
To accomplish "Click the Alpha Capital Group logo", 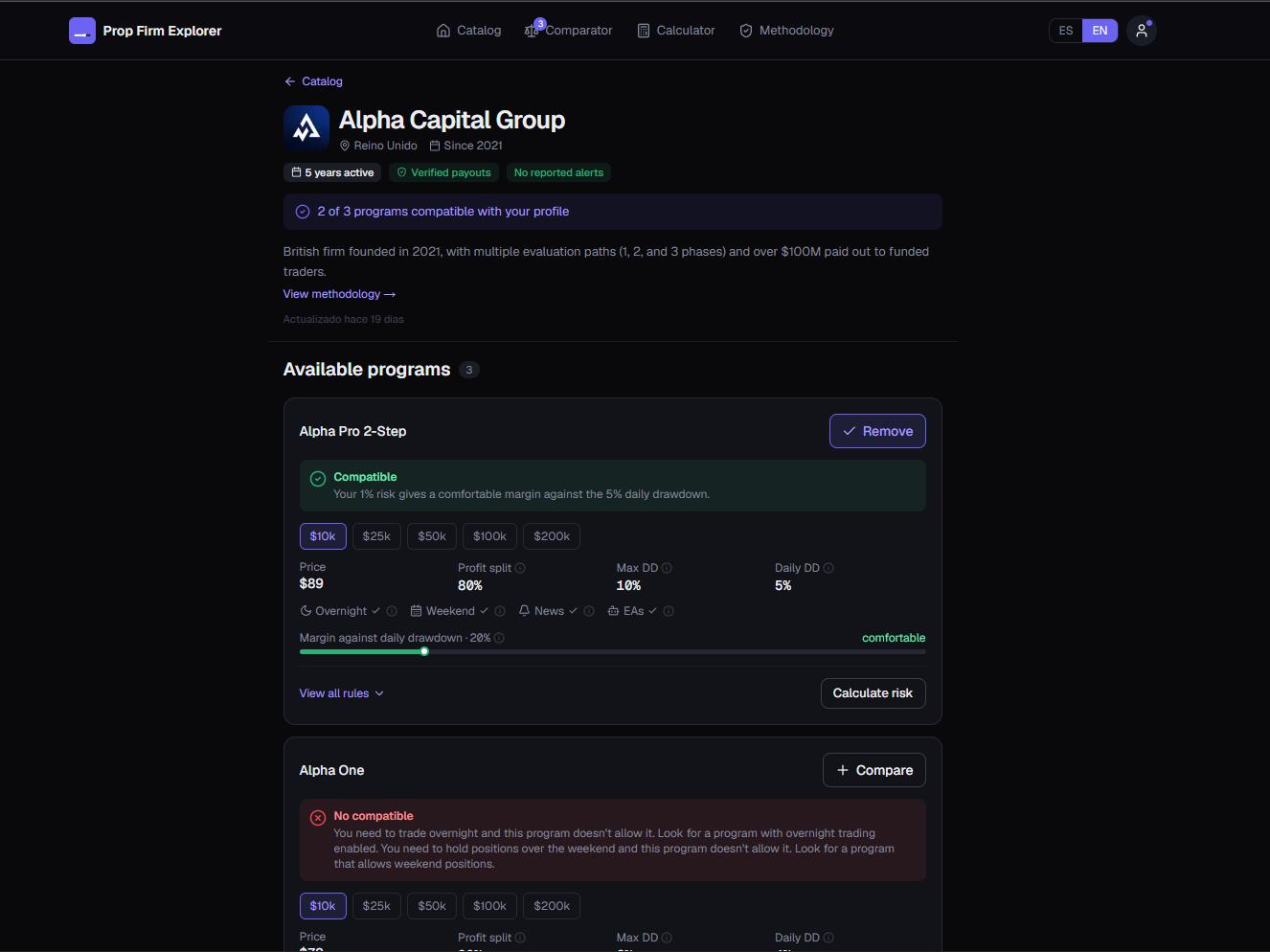I will point(306,127).
